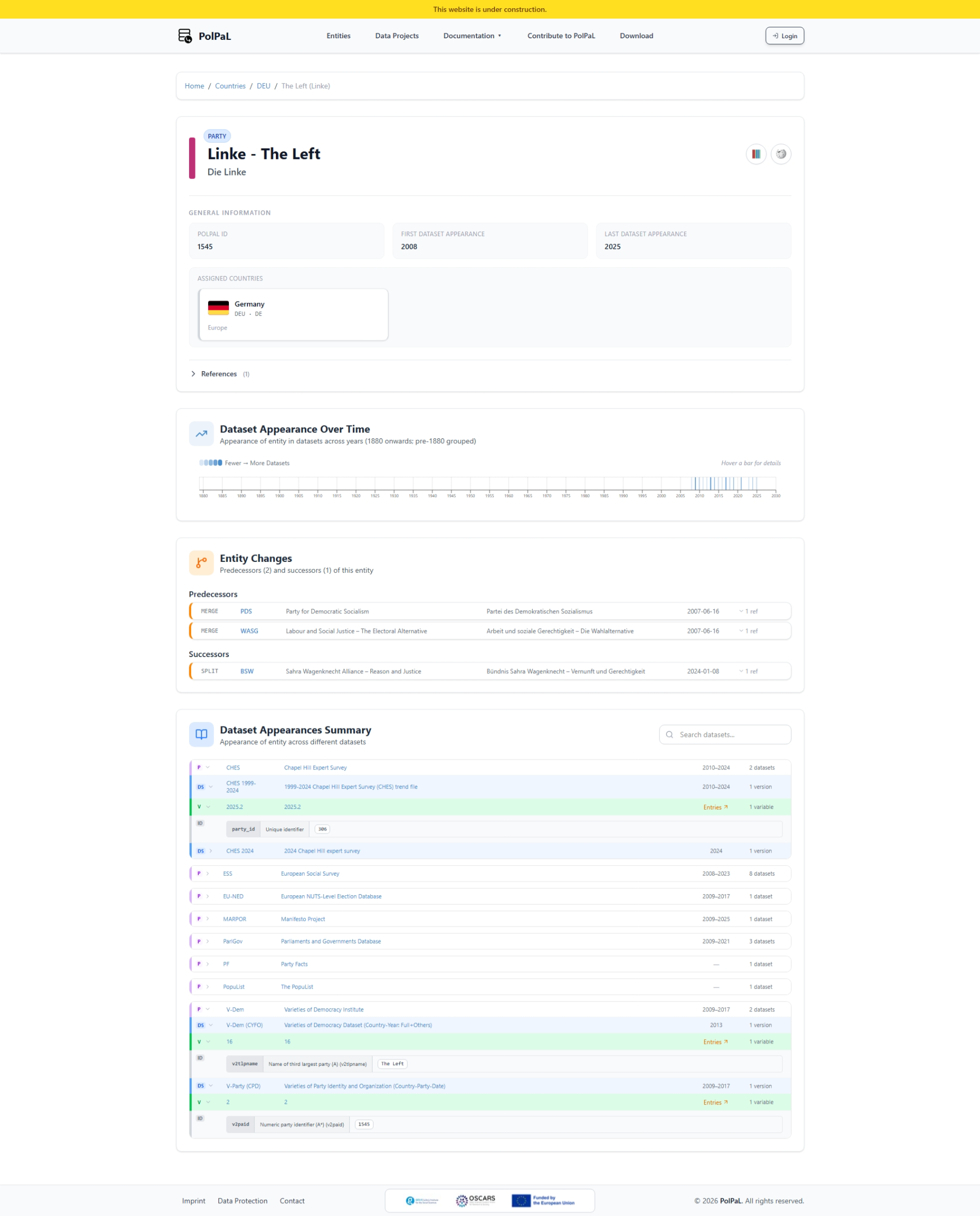The image size is (980, 1216).
Task: Click the PARTY type badge above the title
Action: [x=217, y=136]
